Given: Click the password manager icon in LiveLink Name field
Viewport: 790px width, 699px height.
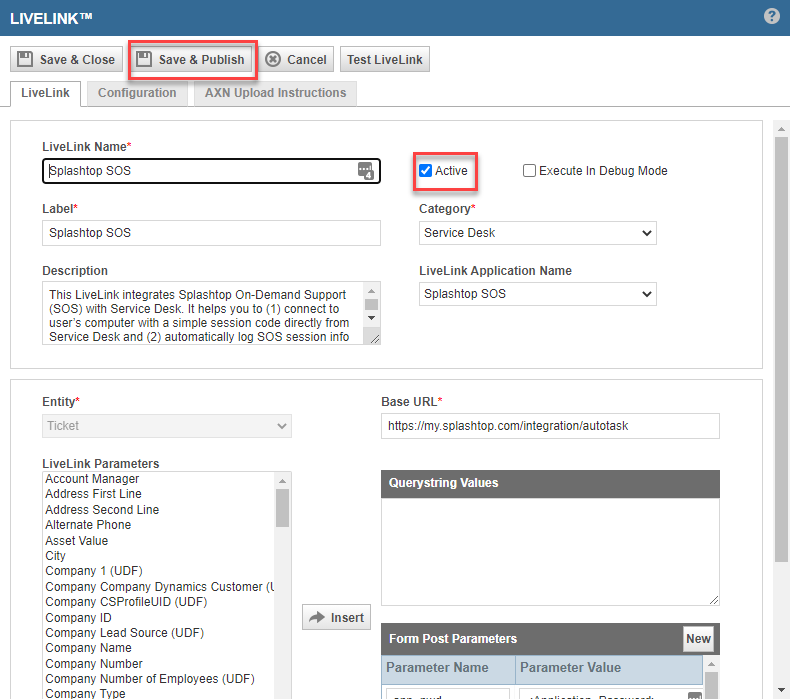Looking at the screenshot, I should 366,171.
